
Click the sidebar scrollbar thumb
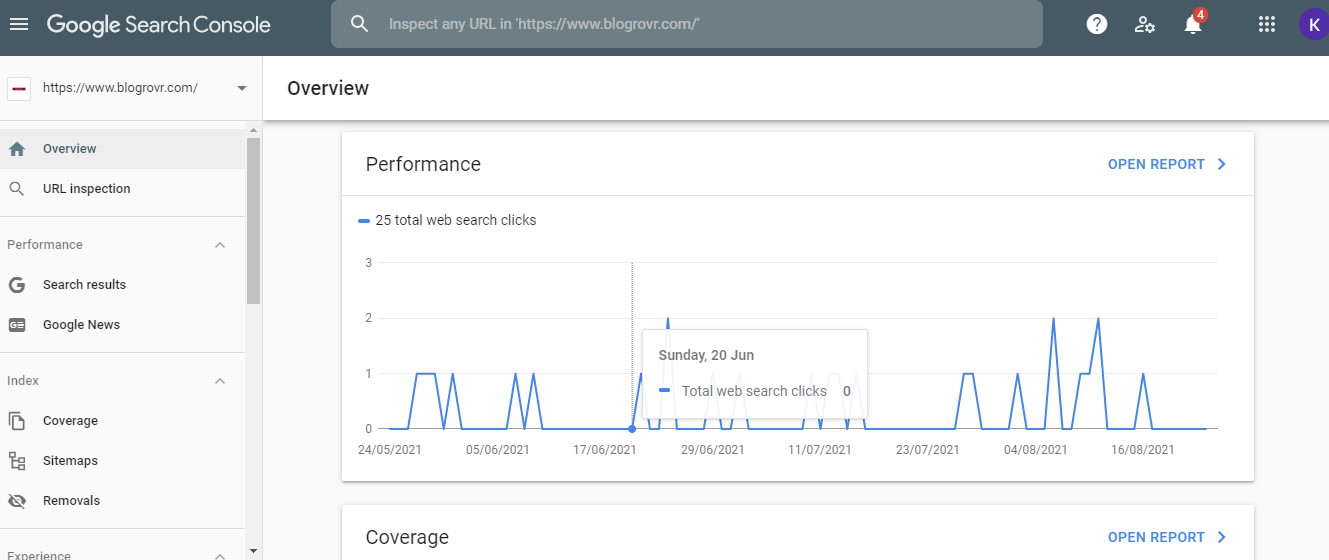254,220
